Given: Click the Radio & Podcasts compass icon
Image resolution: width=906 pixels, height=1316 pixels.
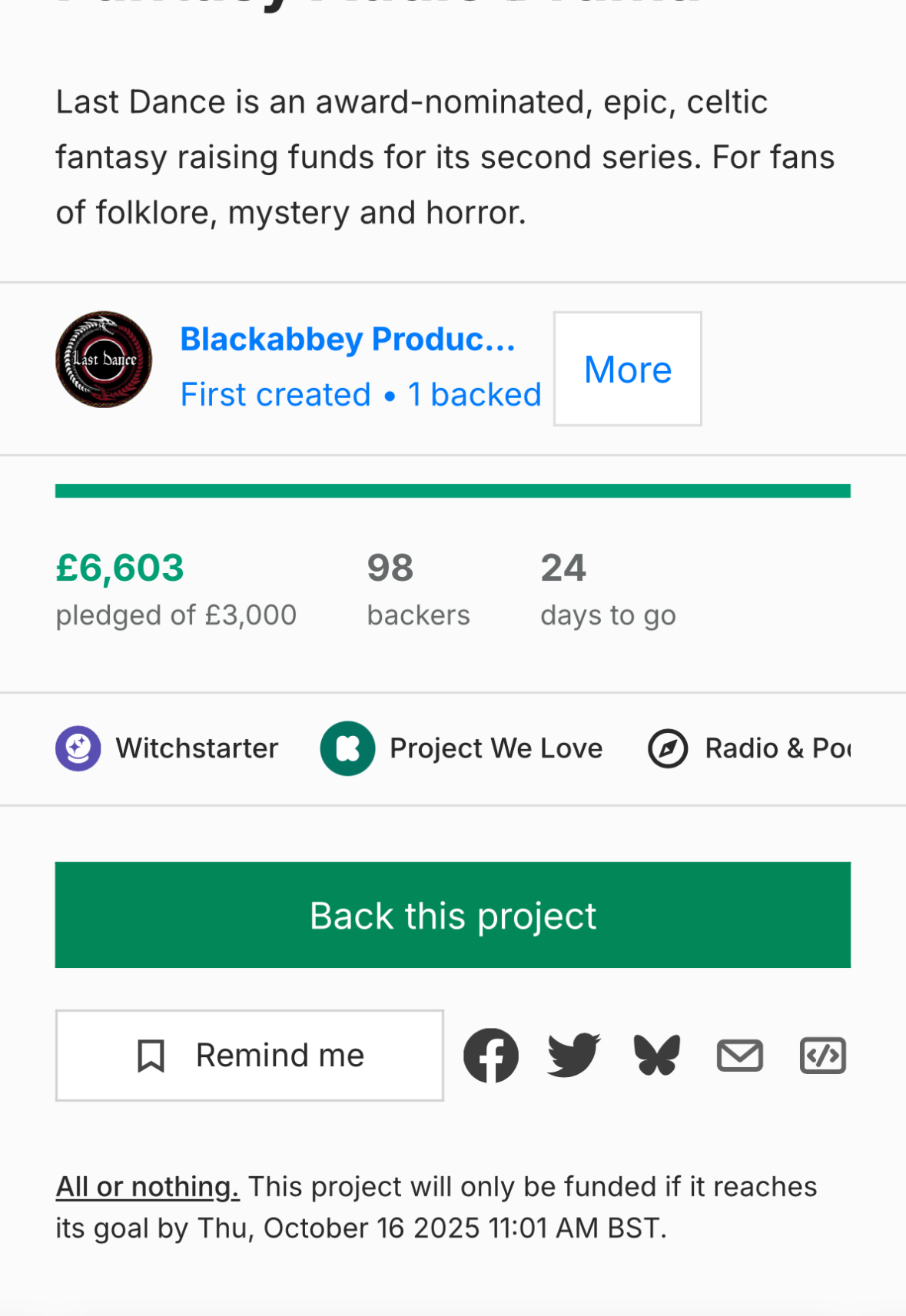Looking at the screenshot, I should [x=668, y=748].
